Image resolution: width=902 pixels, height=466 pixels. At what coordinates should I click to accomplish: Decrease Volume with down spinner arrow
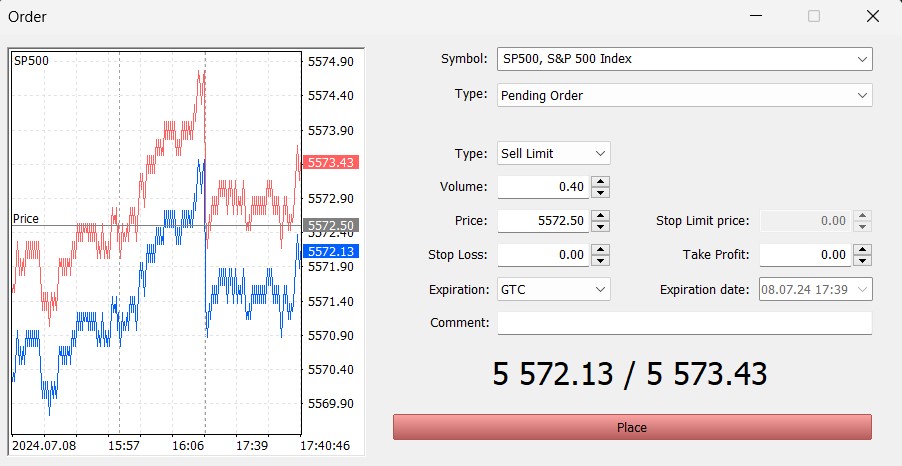tap(600, 192)
